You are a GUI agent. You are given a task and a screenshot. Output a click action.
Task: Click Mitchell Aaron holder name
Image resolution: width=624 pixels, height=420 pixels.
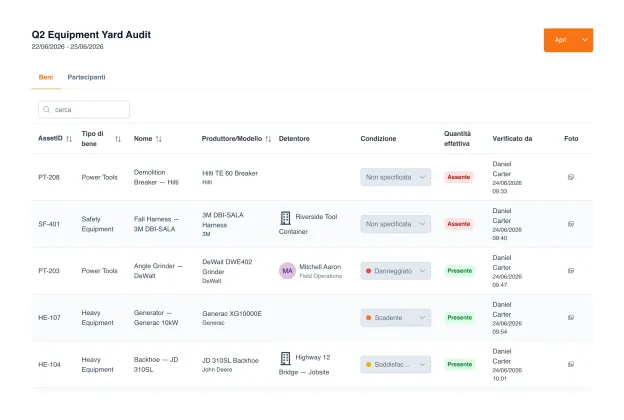(320, 267)
